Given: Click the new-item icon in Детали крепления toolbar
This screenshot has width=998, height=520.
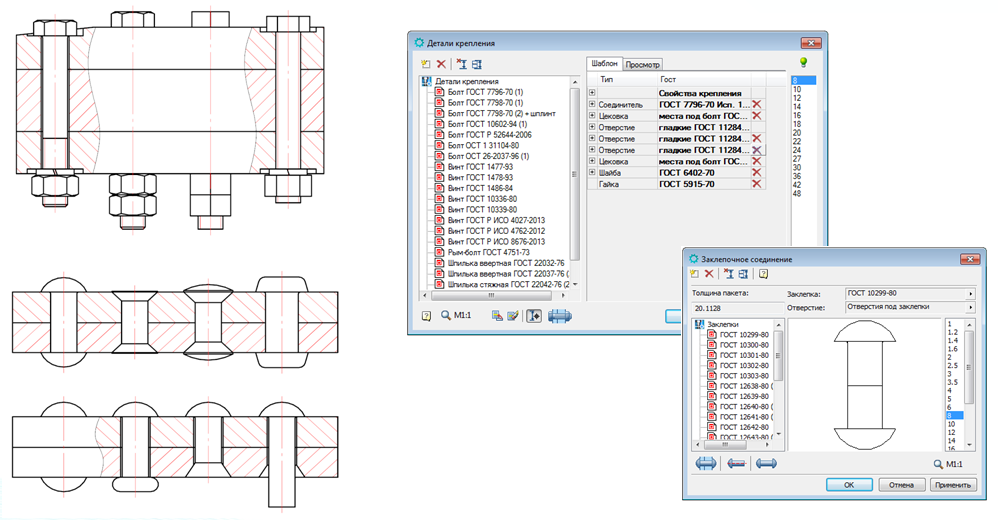Looking at the screenshot, I should point(426,64).
